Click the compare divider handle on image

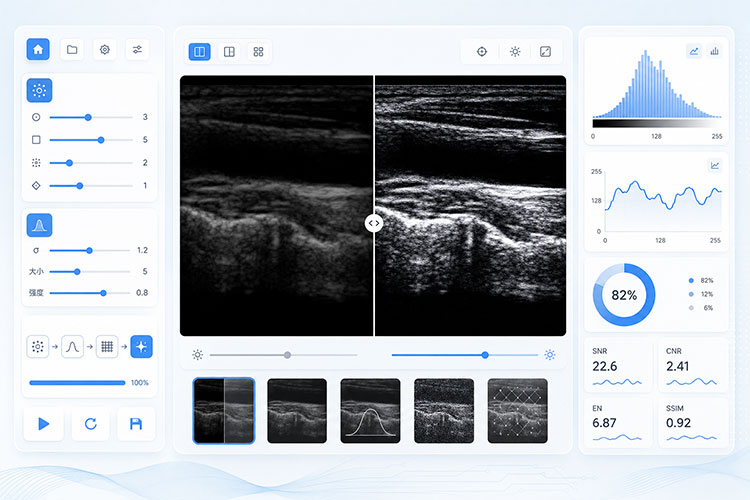[x=374, y=223]
